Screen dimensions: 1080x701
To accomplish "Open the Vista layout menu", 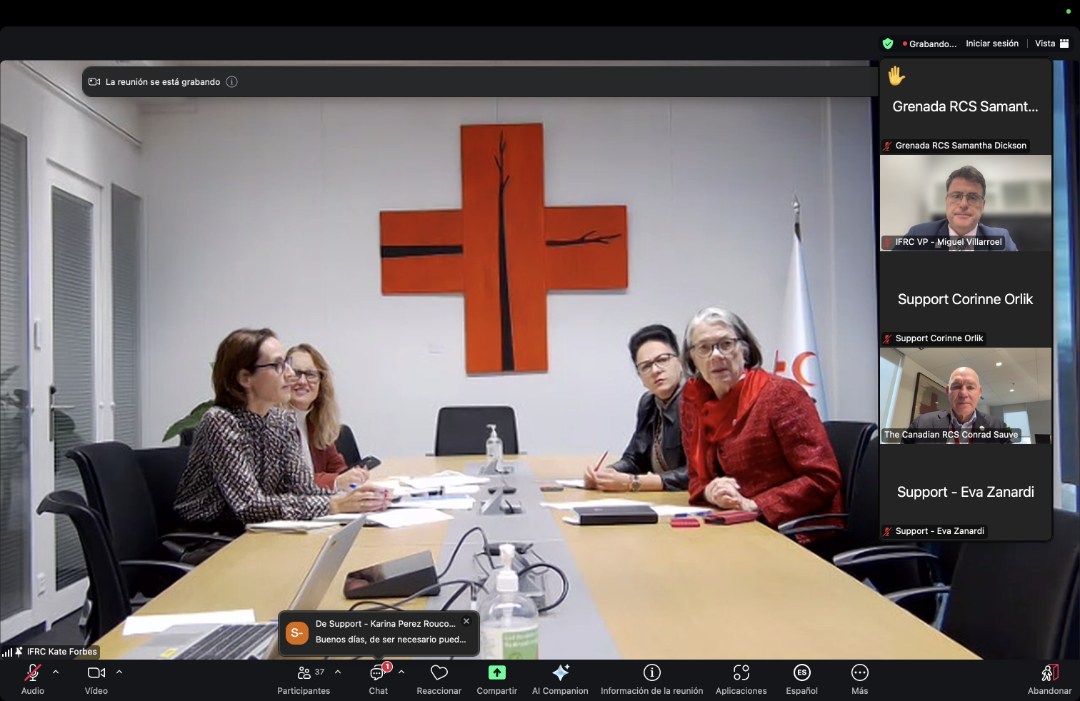I will (1052, 43).
